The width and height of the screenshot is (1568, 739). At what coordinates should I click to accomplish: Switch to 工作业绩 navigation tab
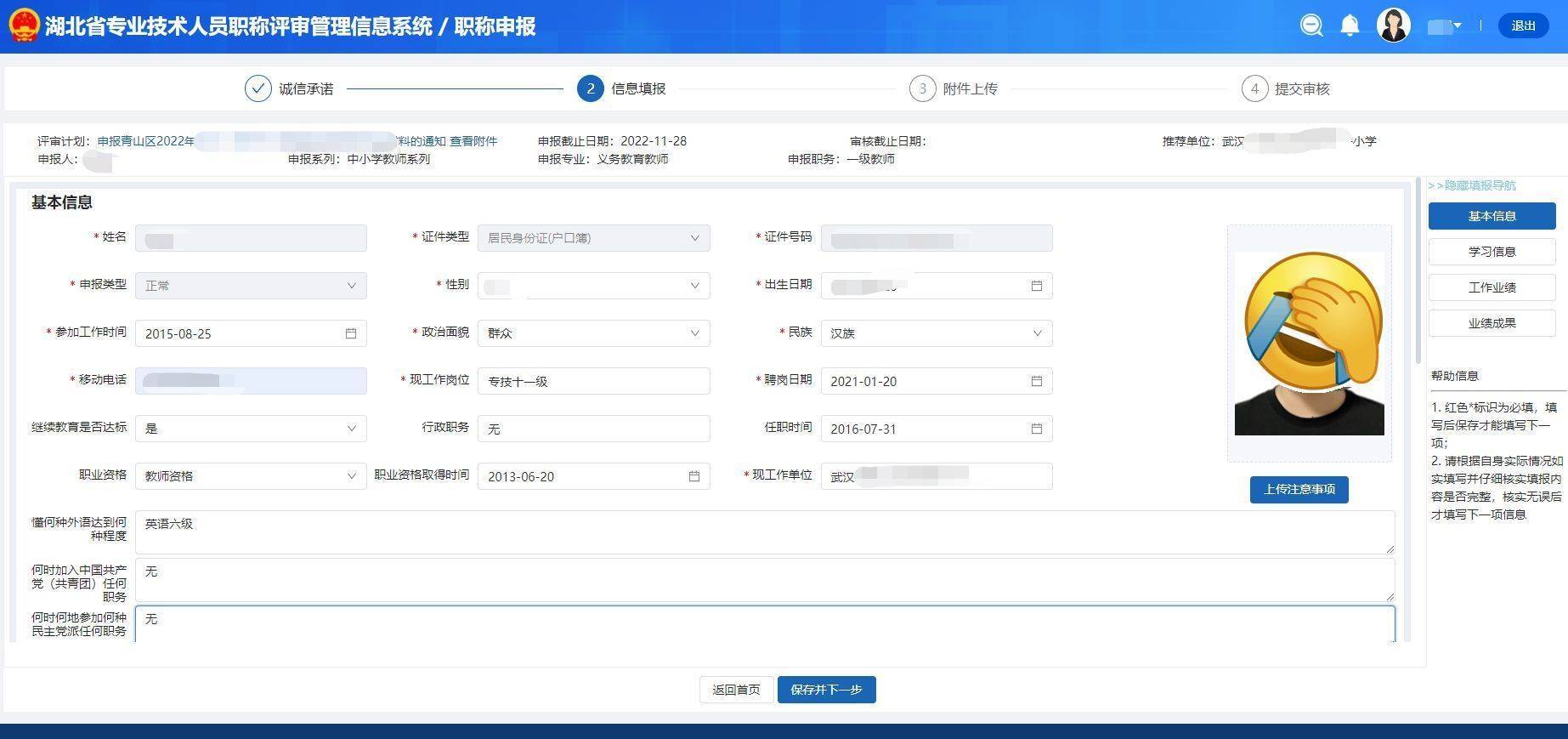click(1492, 287)
